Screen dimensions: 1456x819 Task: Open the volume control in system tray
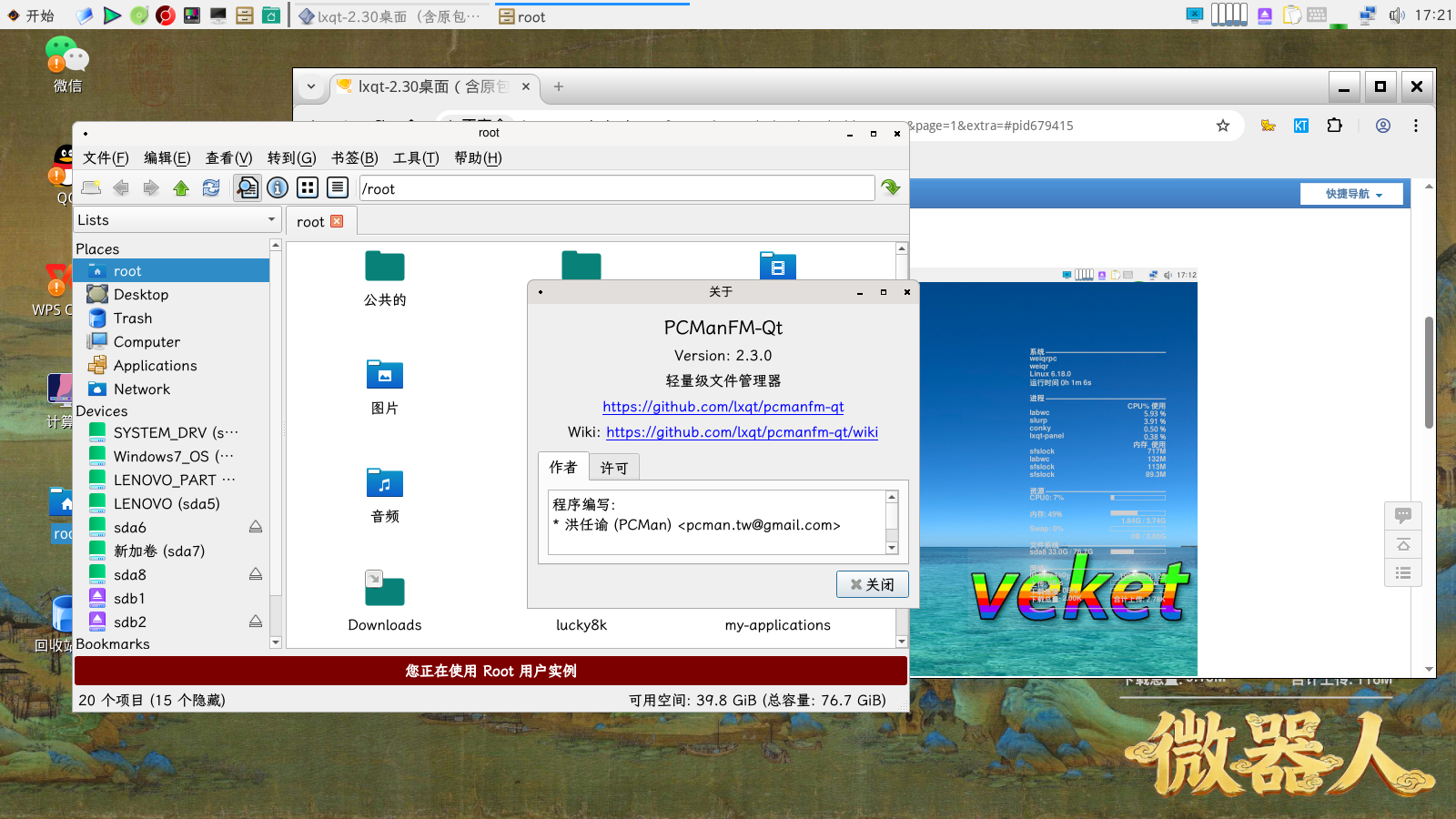1398,15
